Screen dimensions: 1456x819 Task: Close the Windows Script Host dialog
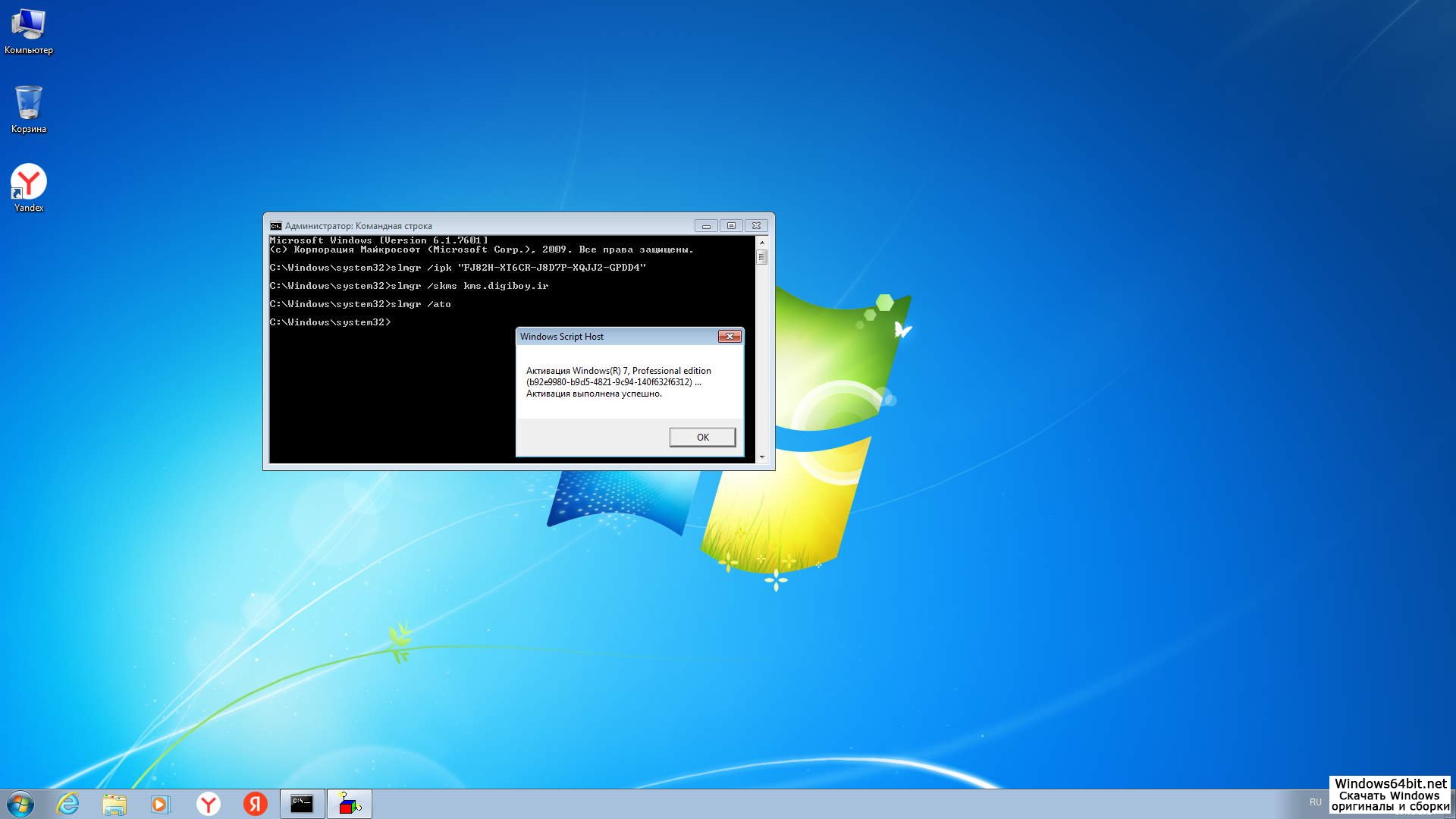[x=729, y=337]
